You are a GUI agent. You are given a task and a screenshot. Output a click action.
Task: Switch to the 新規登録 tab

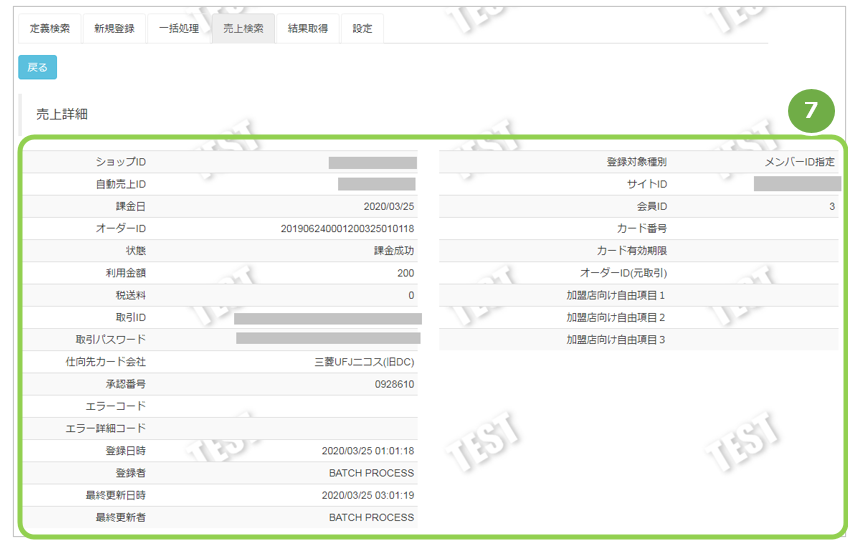114,29
